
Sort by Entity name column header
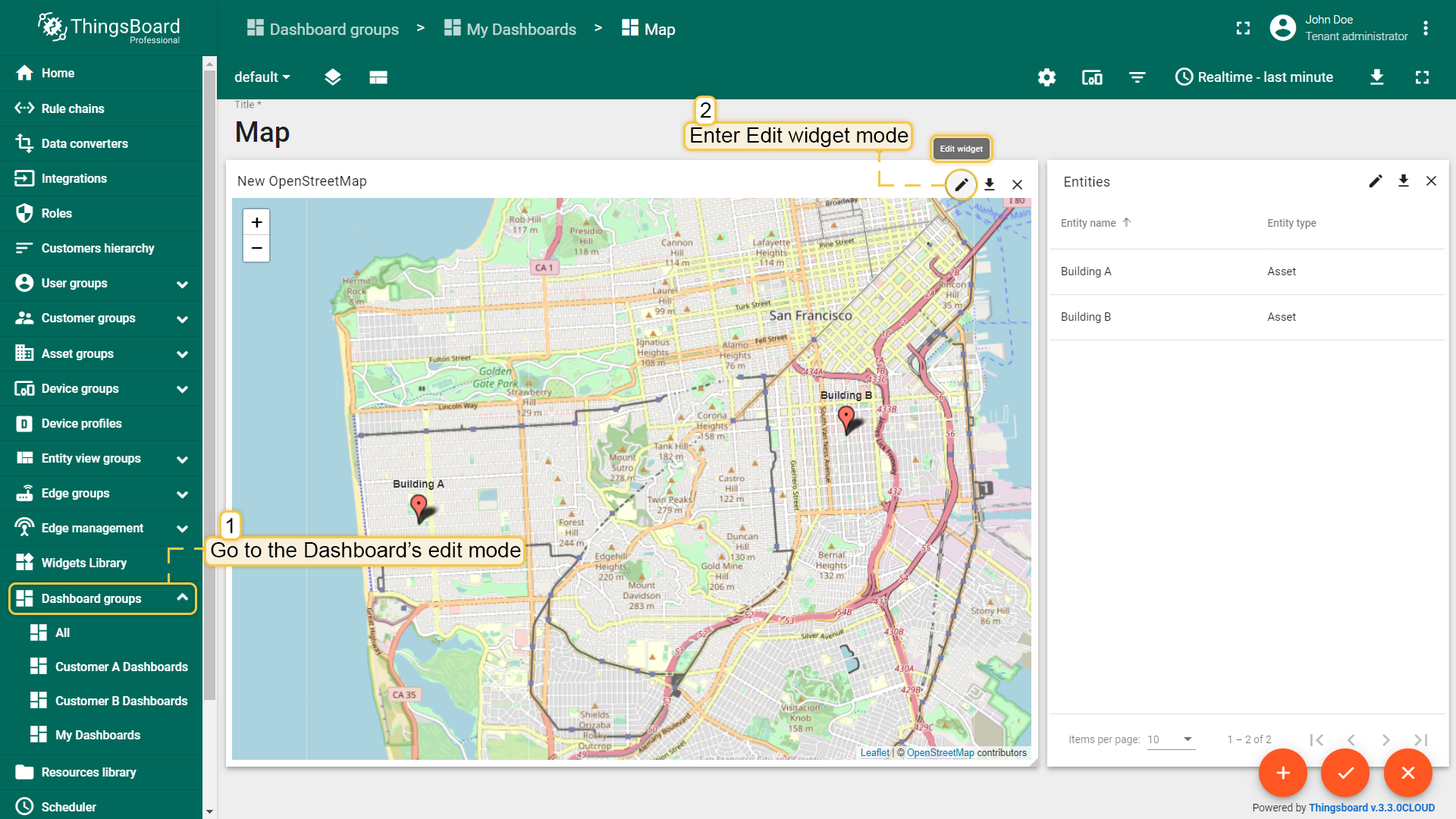click(1096, 223)
